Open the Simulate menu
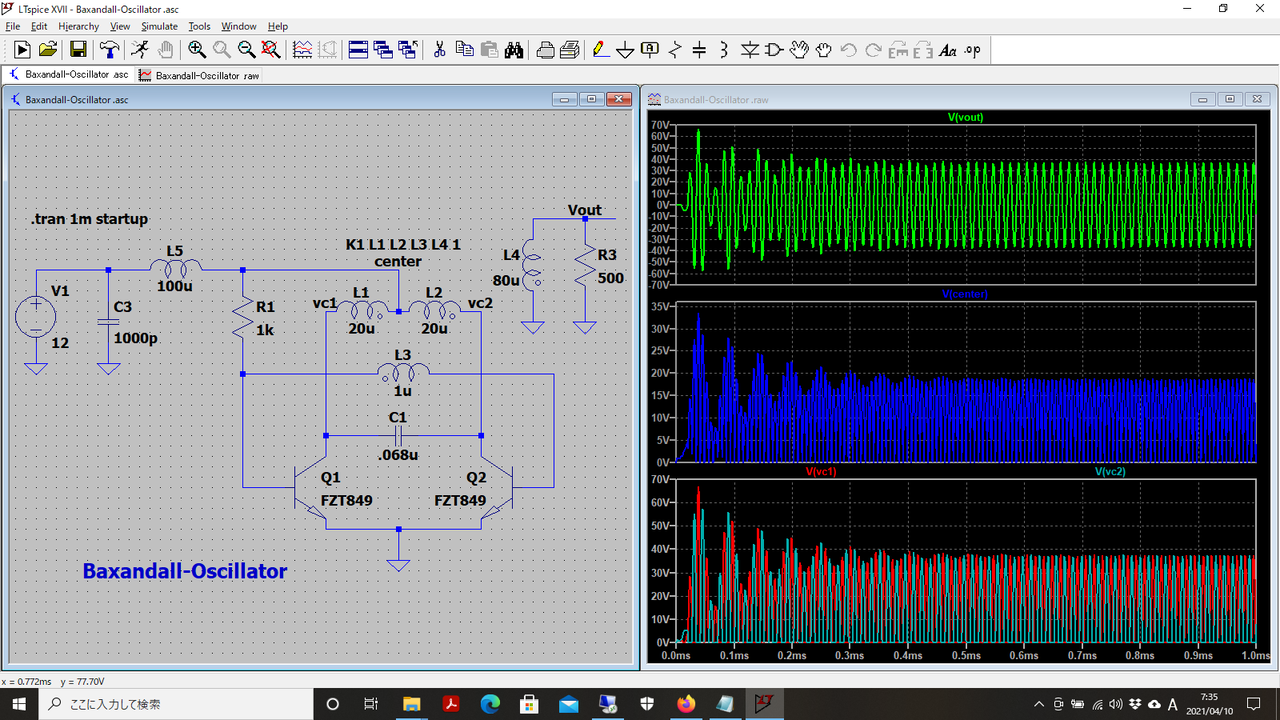Image resolution: width=1280 pixels, height=720 pixels. [x=159, y=26]
